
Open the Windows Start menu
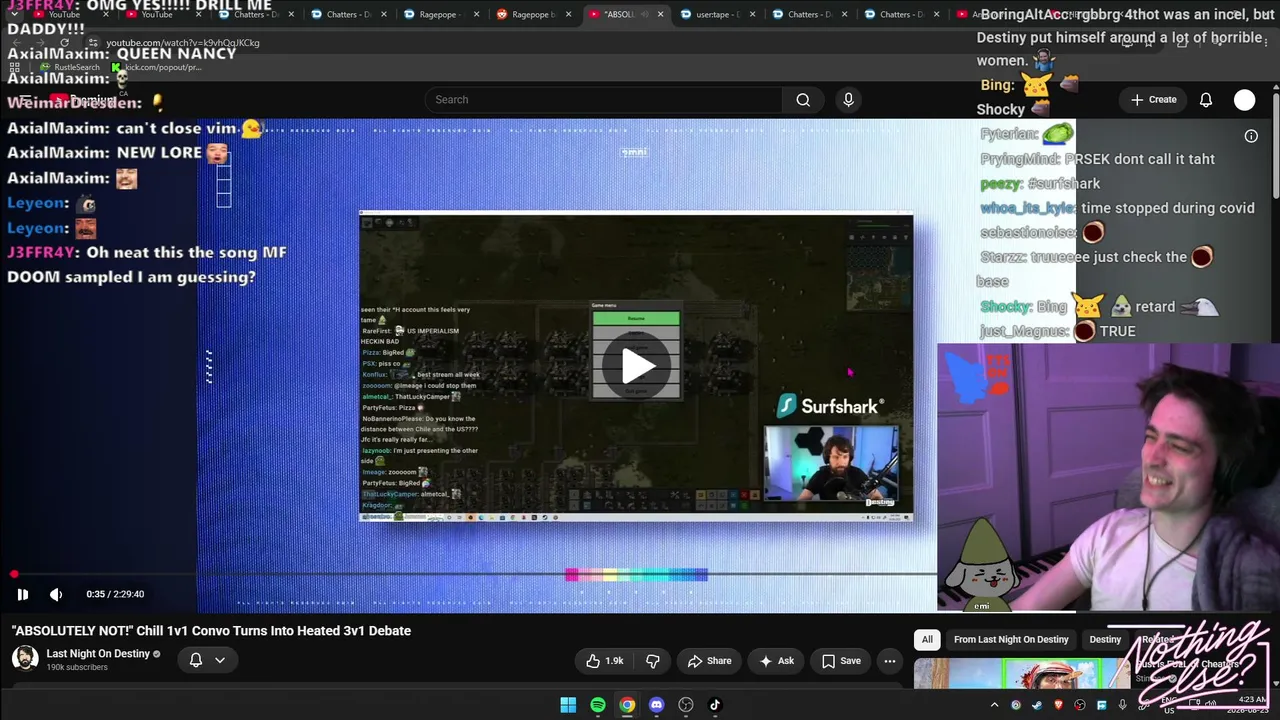point(568,705)
